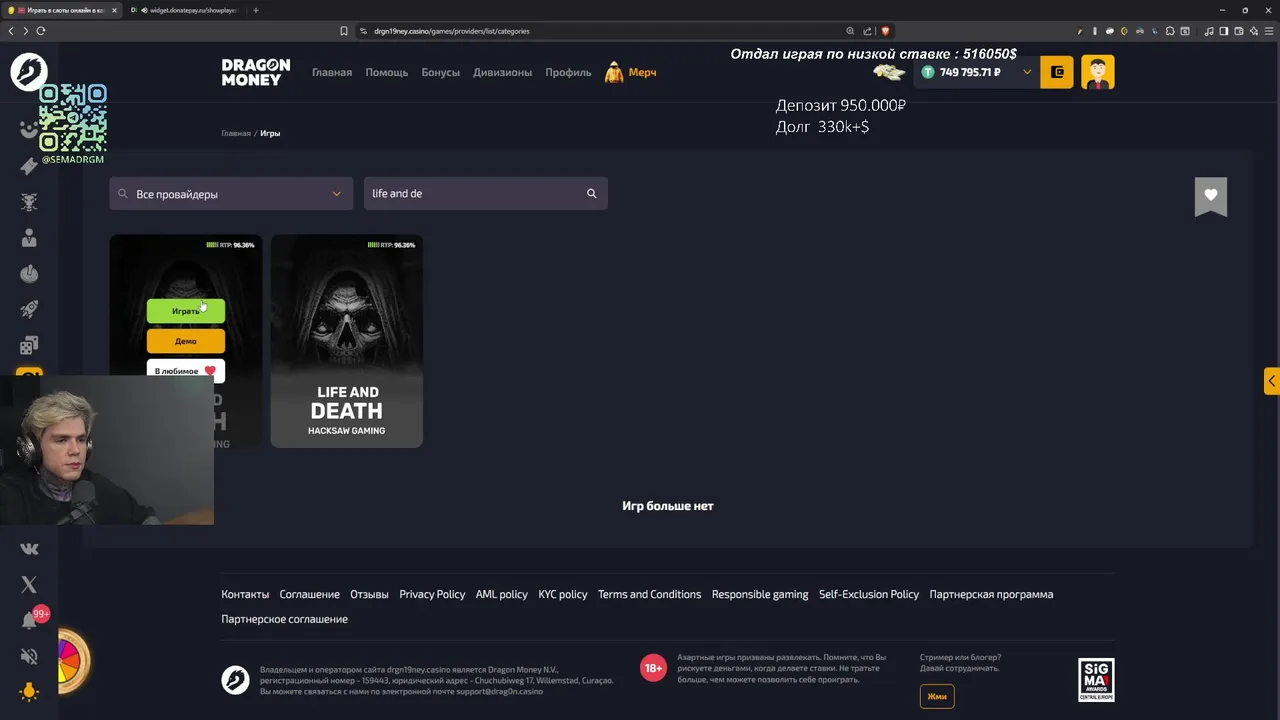Click the Dragon Money round logo in the sidebar

pyautogui.click(x=29, y=72)
